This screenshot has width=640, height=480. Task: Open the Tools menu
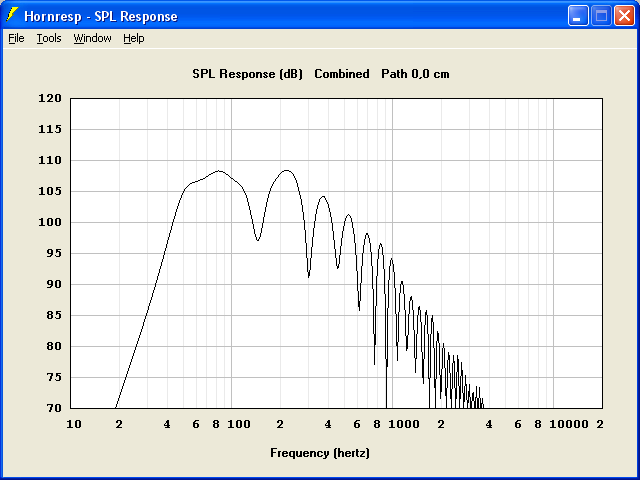coord(49,38)
